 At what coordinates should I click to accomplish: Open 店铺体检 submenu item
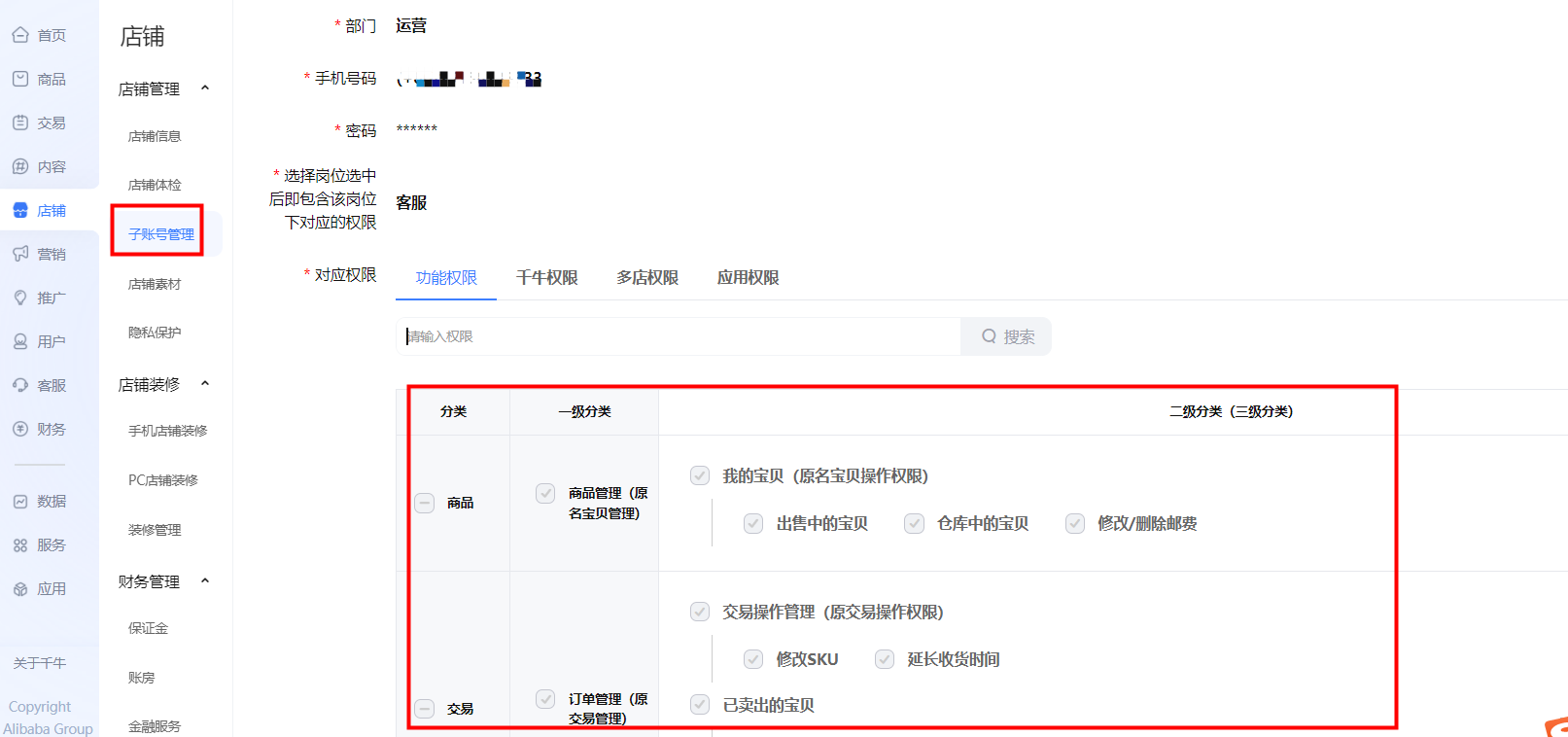click(x=155, y=185)
